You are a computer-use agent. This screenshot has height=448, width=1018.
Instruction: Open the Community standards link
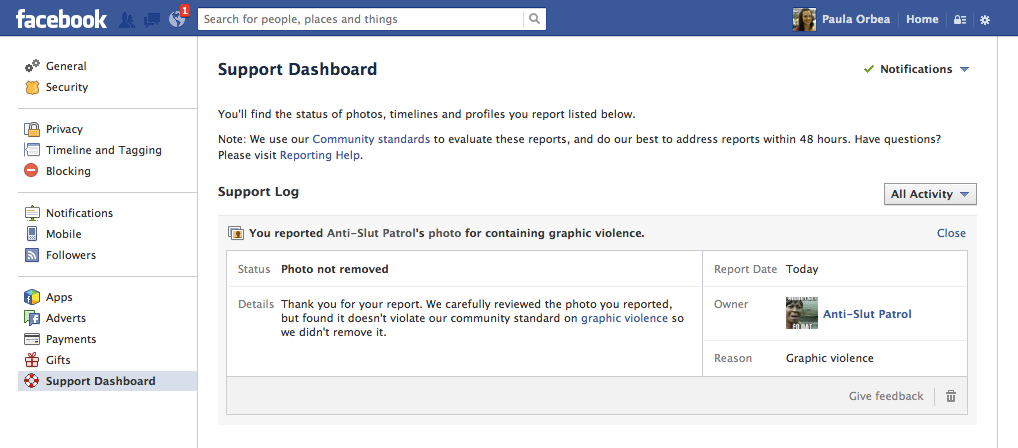pos(371,139)
